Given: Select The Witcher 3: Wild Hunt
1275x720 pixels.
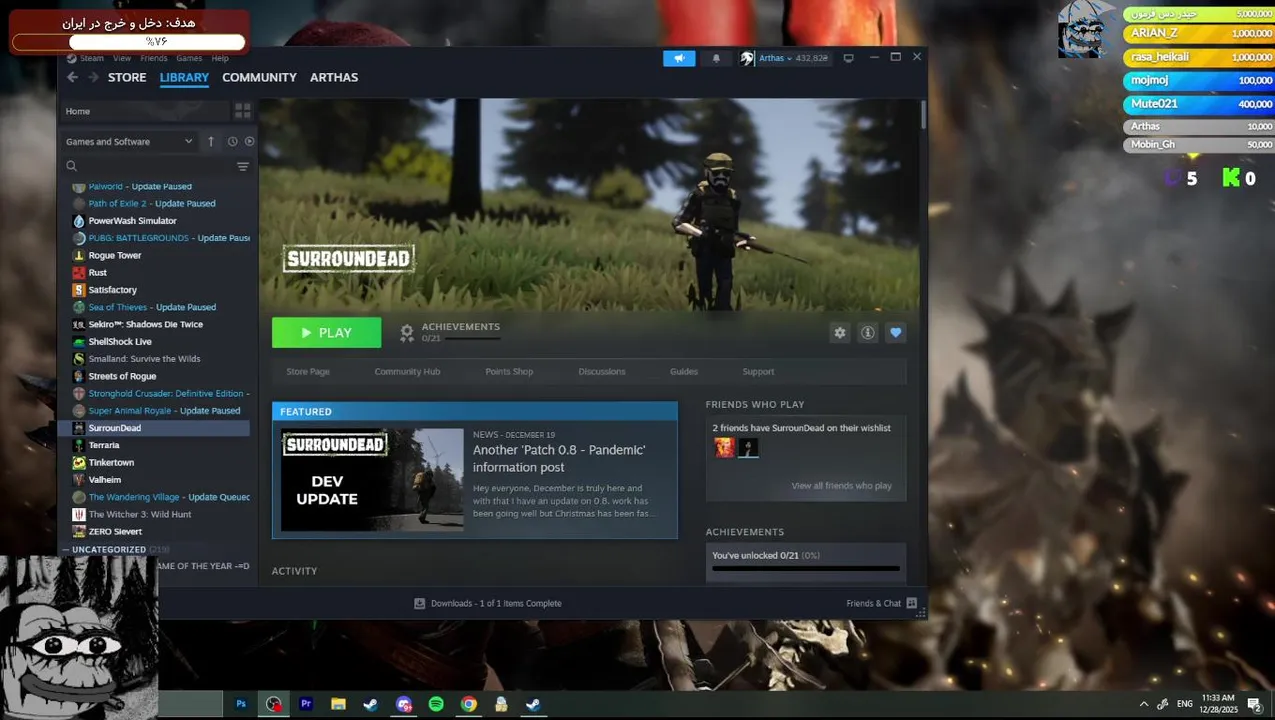Looking at the screenshot, I should tap(139, 514).
